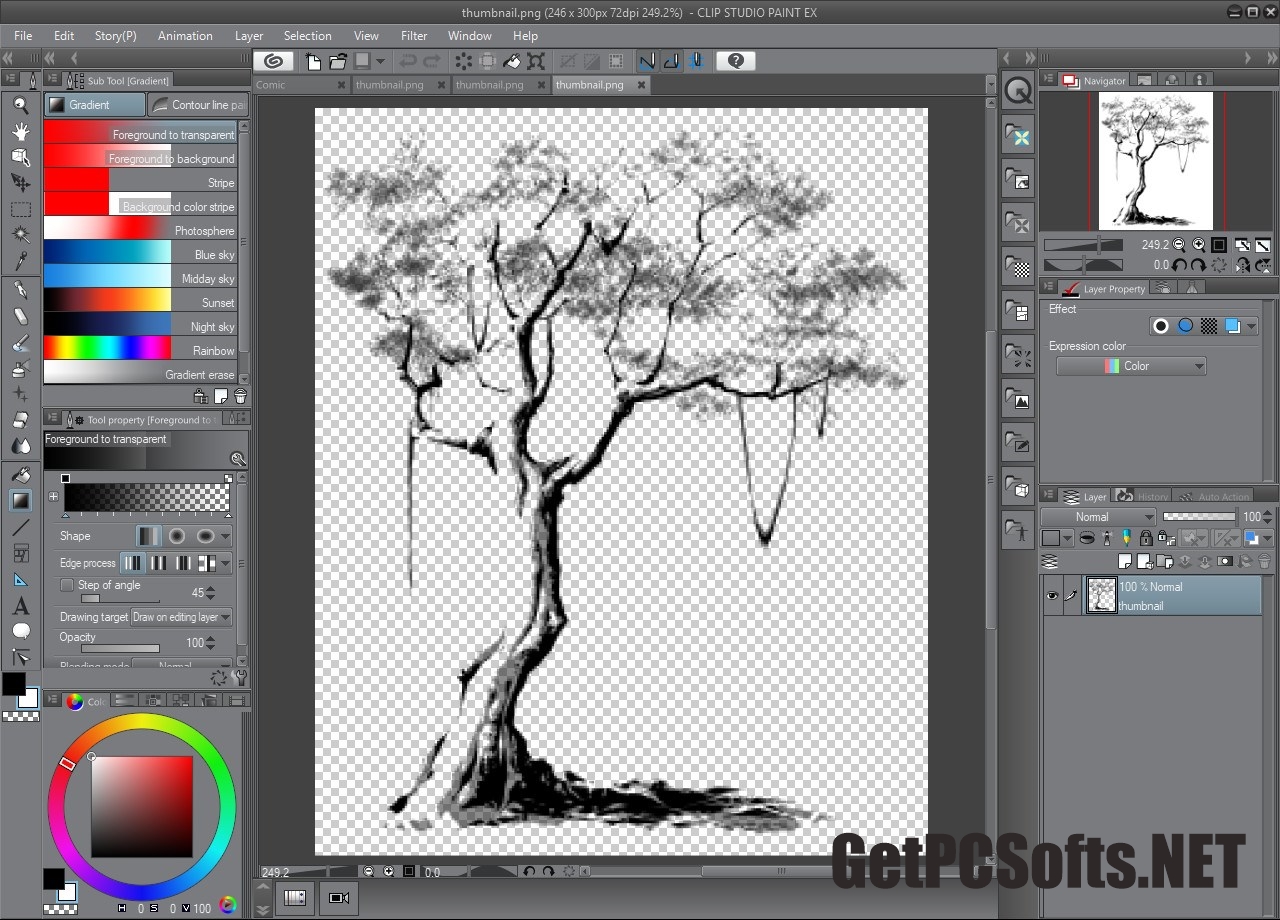
Task: Hide the thumbnail layer eye icon
Action: [1052, 597]
